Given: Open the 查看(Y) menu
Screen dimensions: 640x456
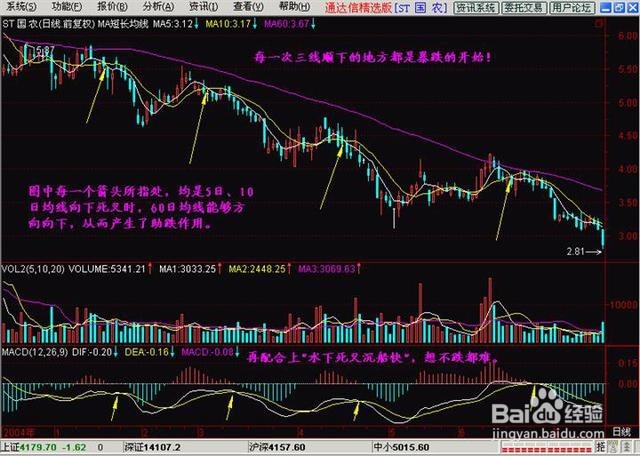Looking at the screenshot, I should pos(248,7).
